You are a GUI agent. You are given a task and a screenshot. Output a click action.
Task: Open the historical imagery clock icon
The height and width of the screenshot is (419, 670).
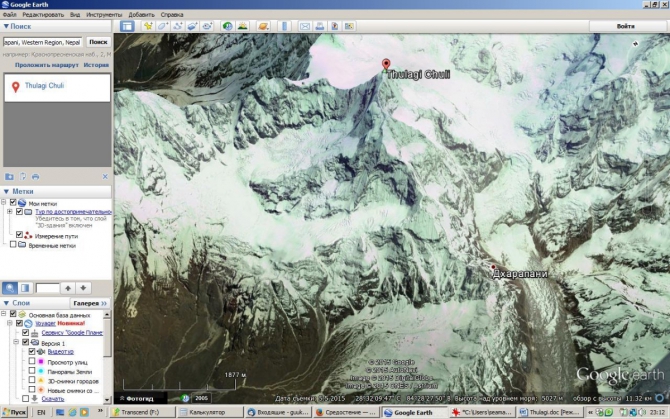[x=228, y=26]
